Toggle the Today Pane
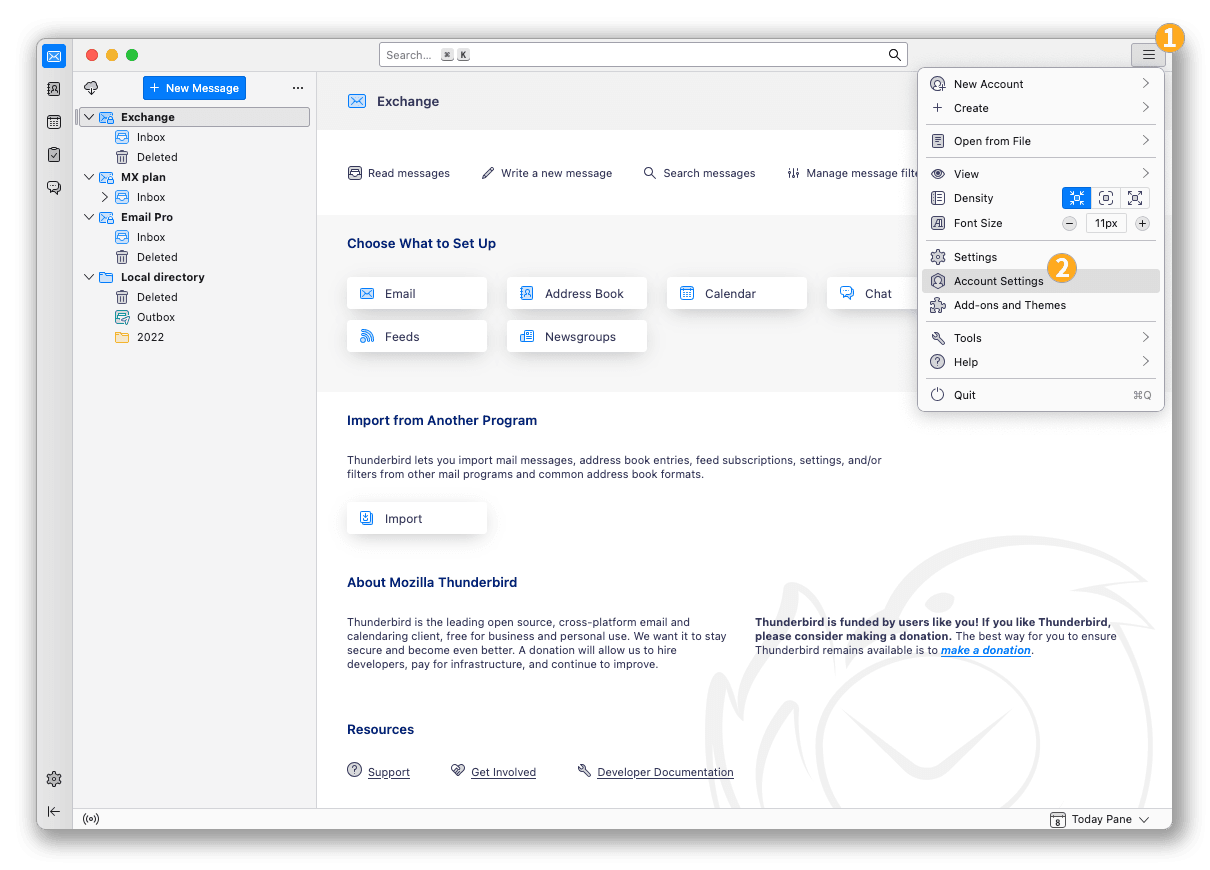 click(x=1098, y=819)
